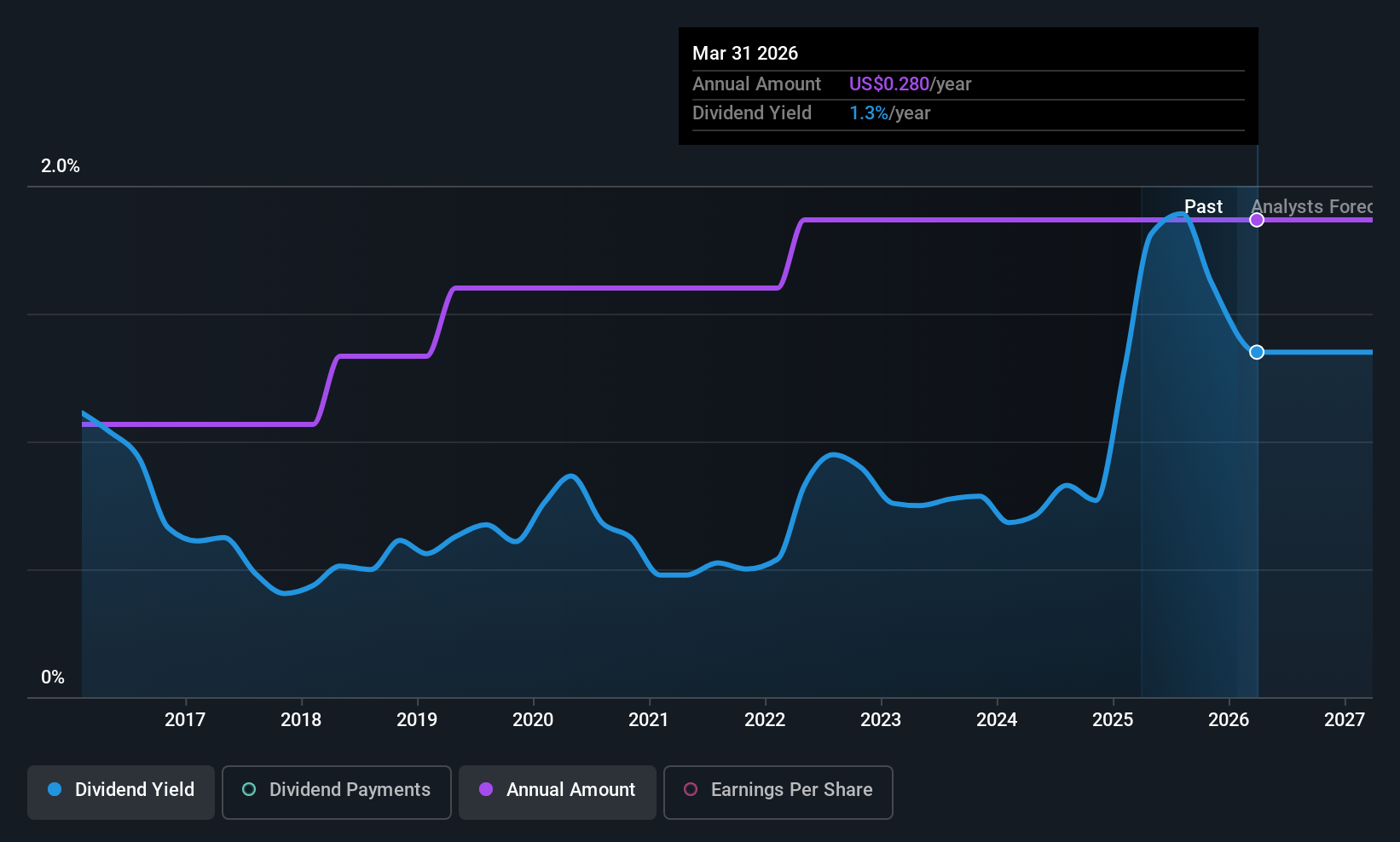Click the Past region label
Viewport: 1400px width, 842px height.
(x=1203, y=206)
